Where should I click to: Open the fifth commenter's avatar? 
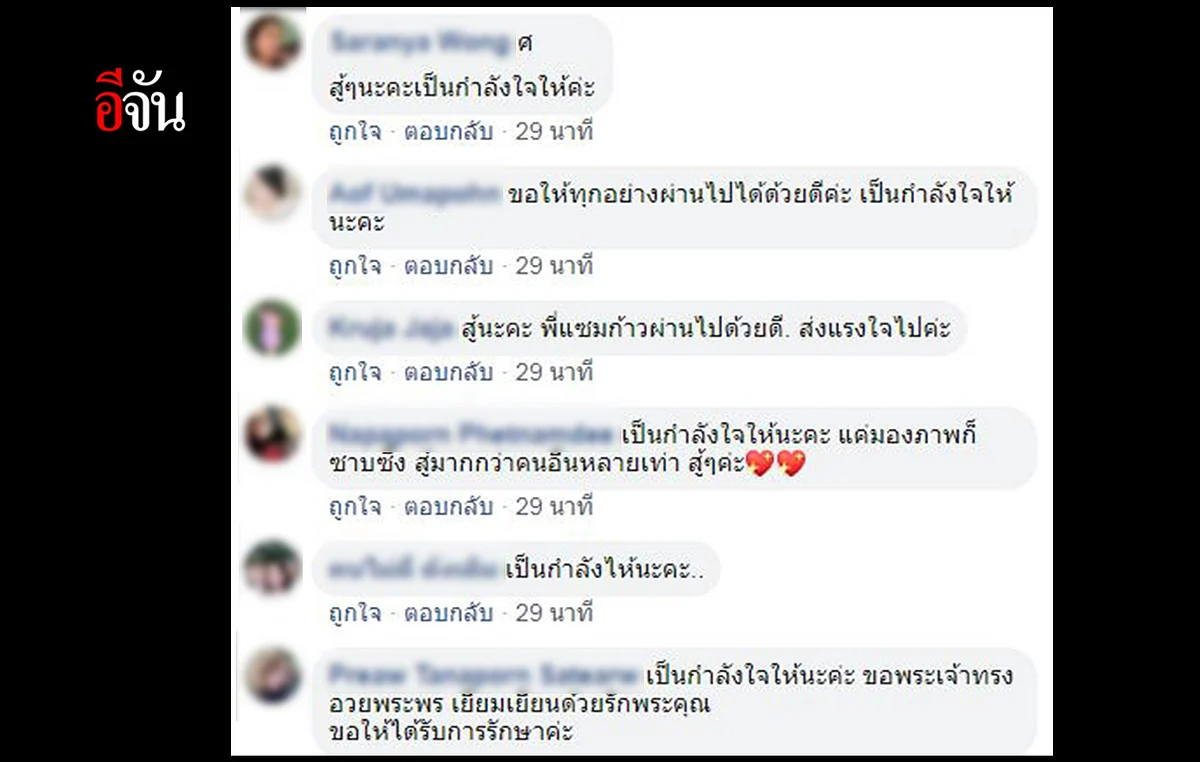point(272,568)
